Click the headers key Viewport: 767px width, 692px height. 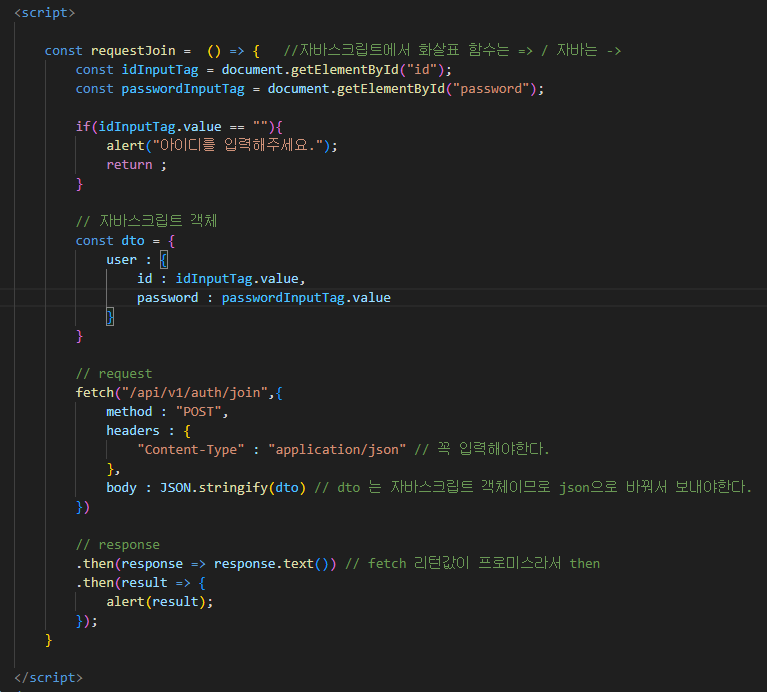133,431
